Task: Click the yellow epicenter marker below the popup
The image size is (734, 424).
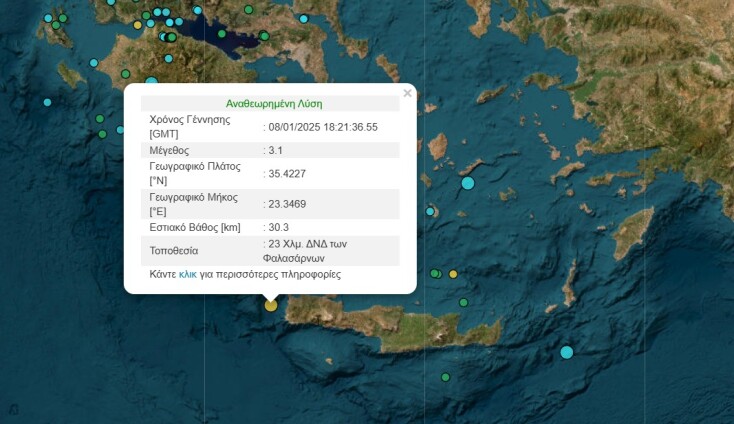Action: pyautogui.click(x=270, y=305)
